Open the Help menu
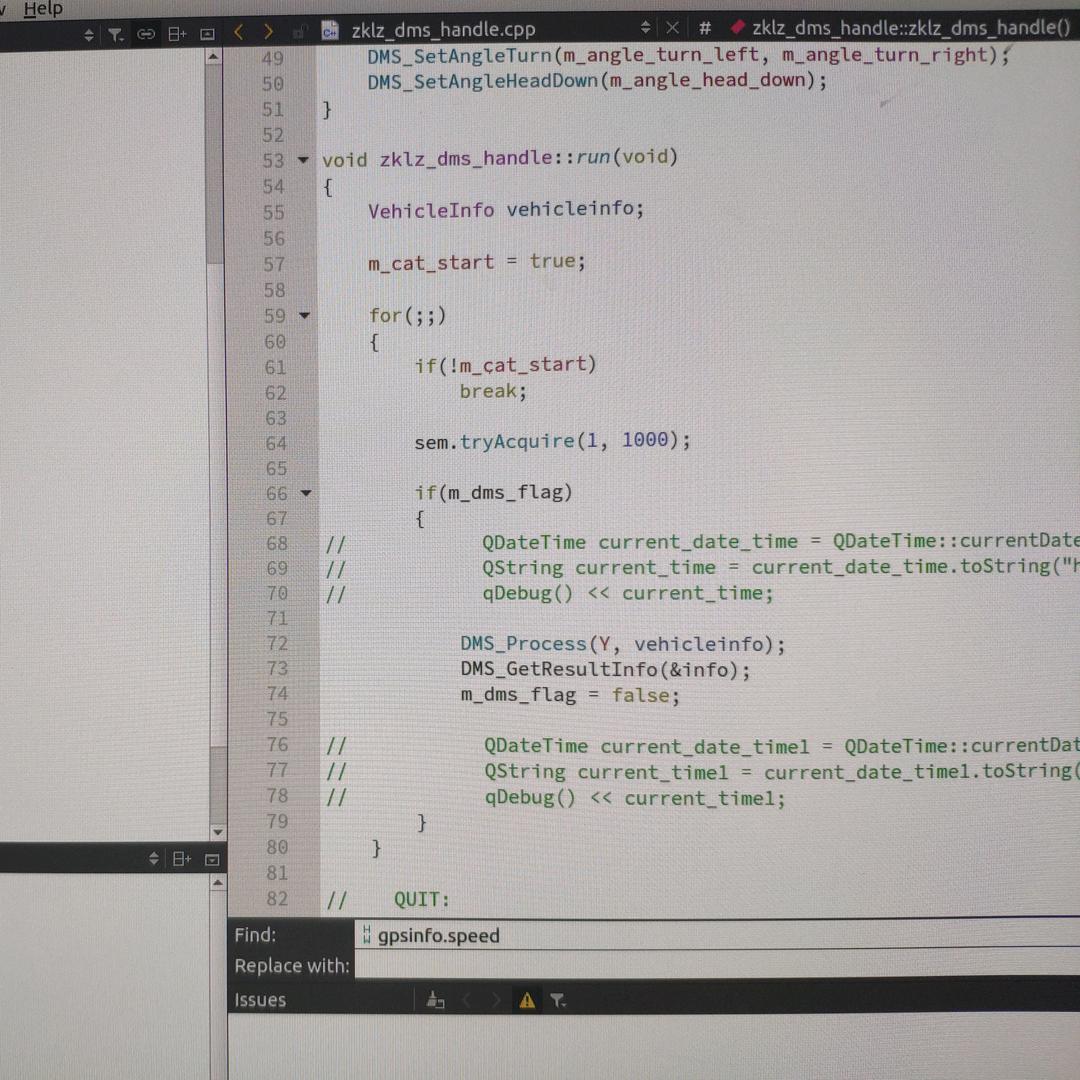The width and height of the screenshot is (1080, 1080). pos(42,9)
